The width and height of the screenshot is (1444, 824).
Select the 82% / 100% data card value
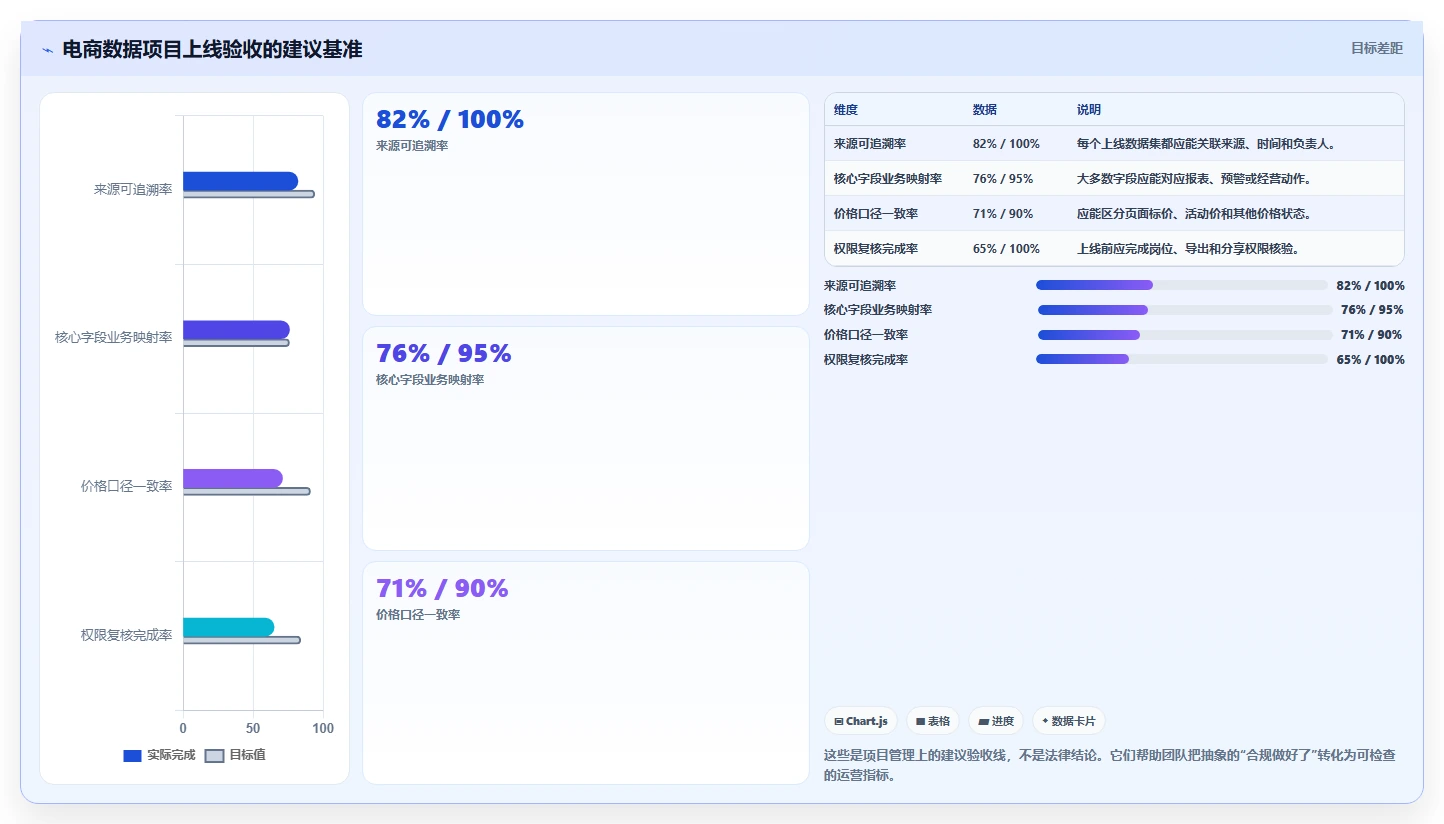pos(450,120)
